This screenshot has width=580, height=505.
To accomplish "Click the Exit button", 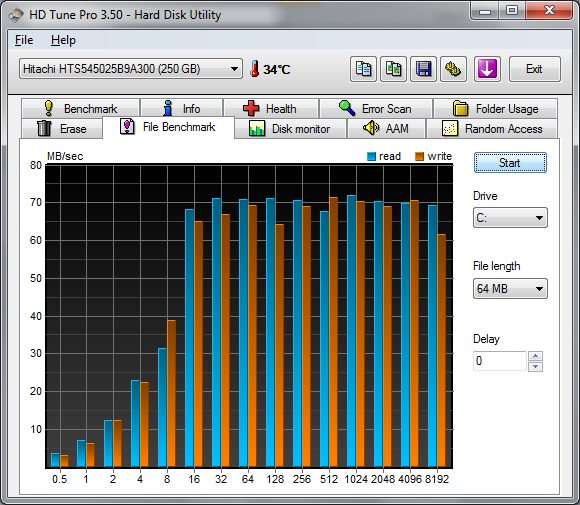I will coord(535,69).
